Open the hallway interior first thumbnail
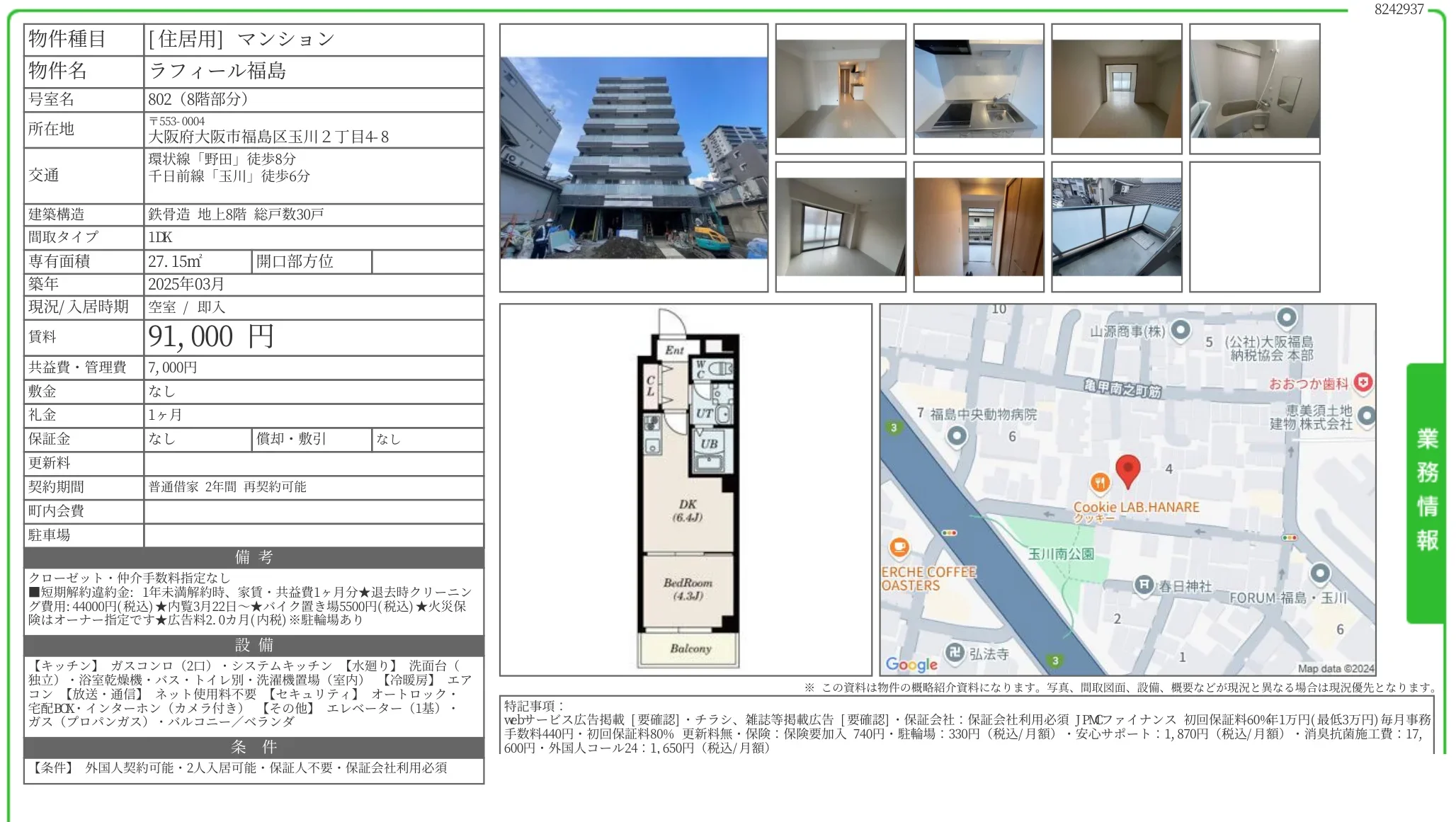1456x822 pixels. pos(840,89)
